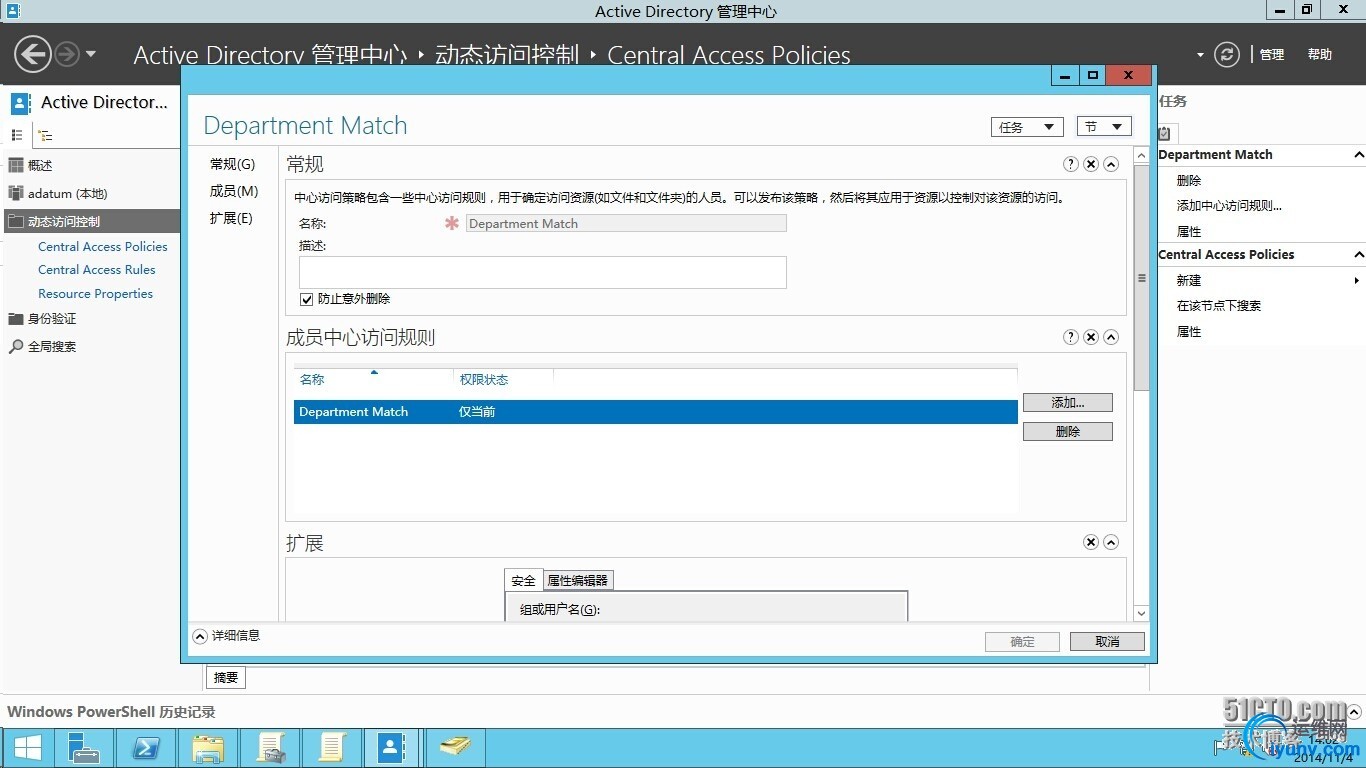This screenshot has width=1366, height=768.
Task: Sort rules by 名称 column header
Action: pyautogui.click(x=373, y=379)
